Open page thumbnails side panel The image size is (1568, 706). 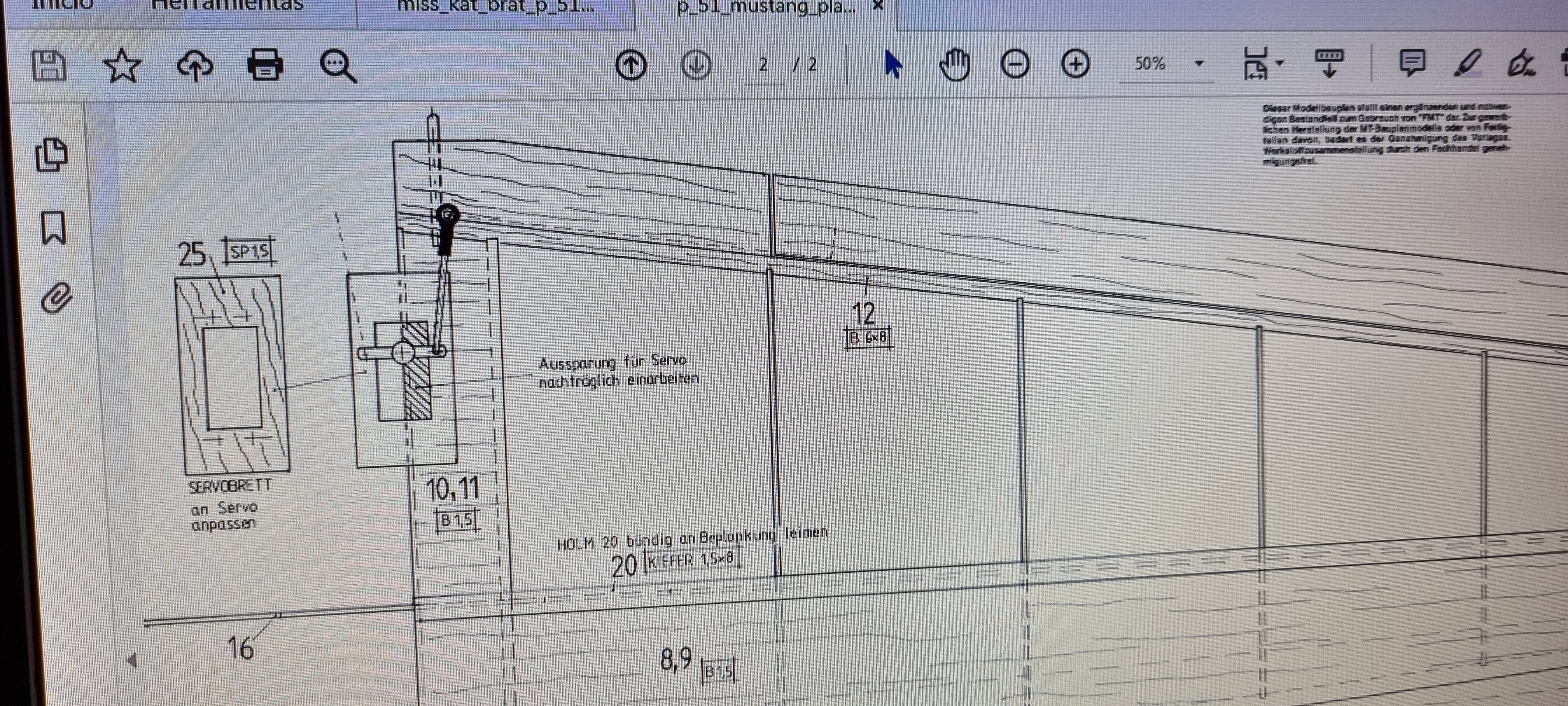point(51,155)
